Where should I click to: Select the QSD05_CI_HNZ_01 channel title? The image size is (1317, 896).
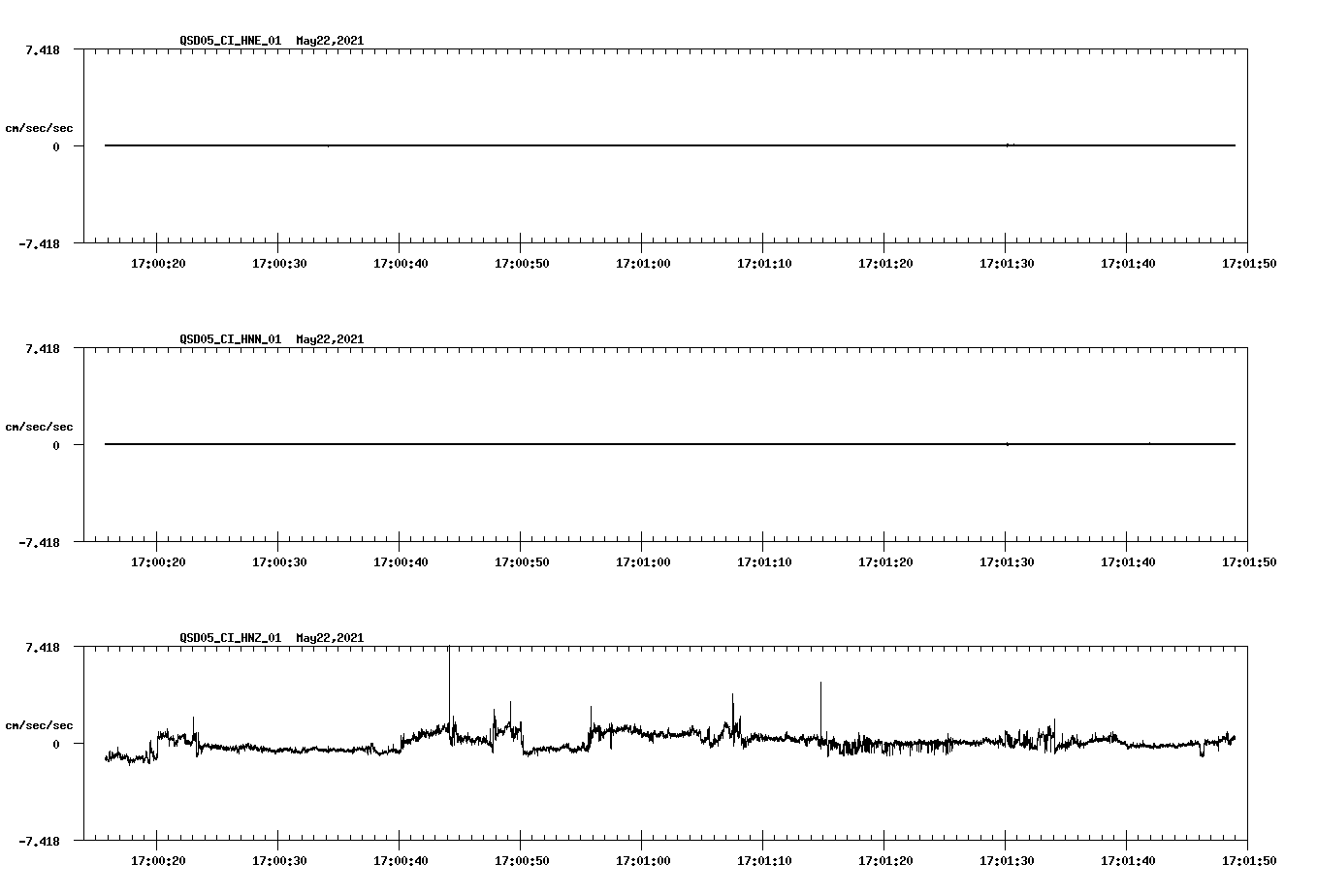click(x=230, y=638)
